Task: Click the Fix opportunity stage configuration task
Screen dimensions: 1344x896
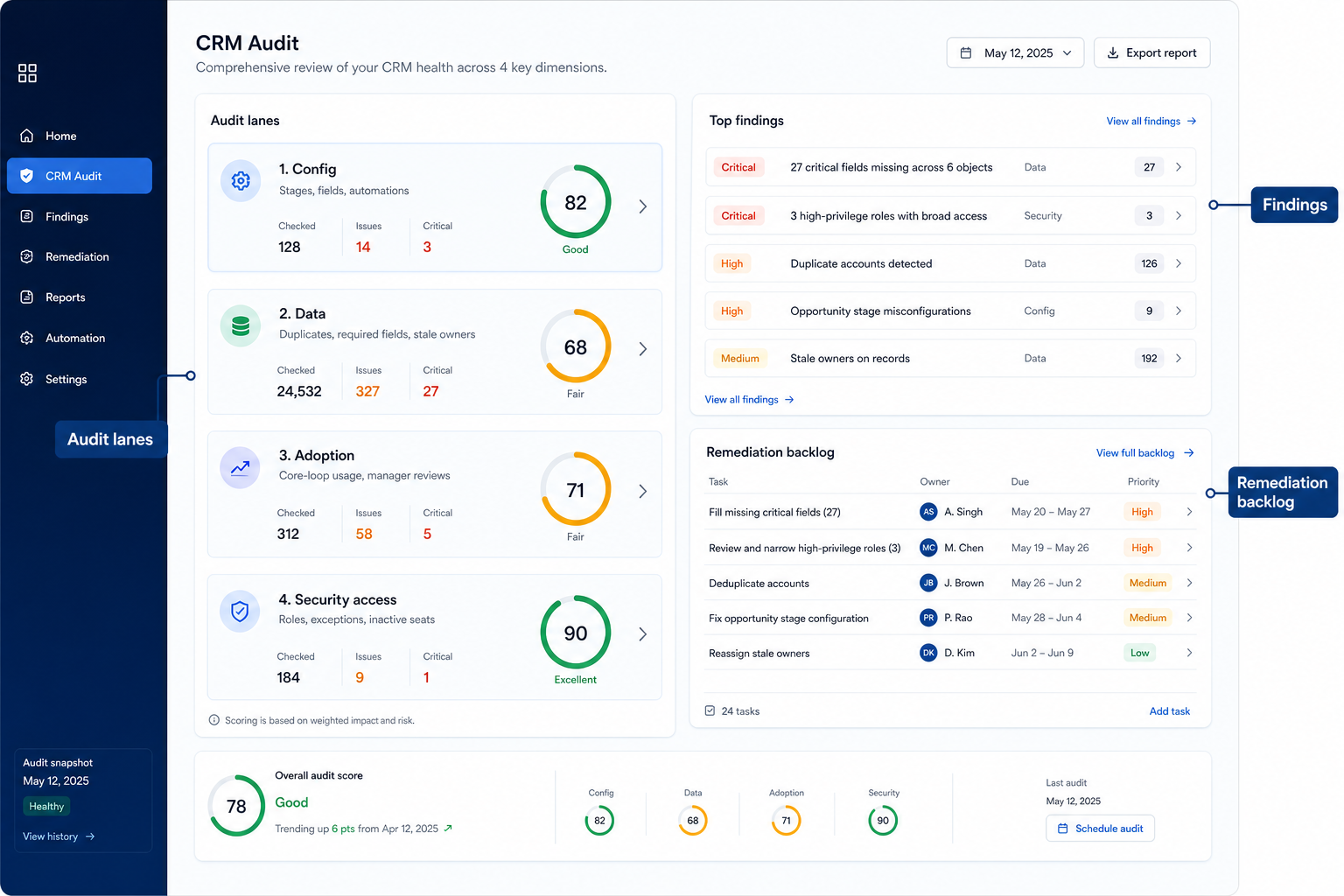Action: [788, 618]
